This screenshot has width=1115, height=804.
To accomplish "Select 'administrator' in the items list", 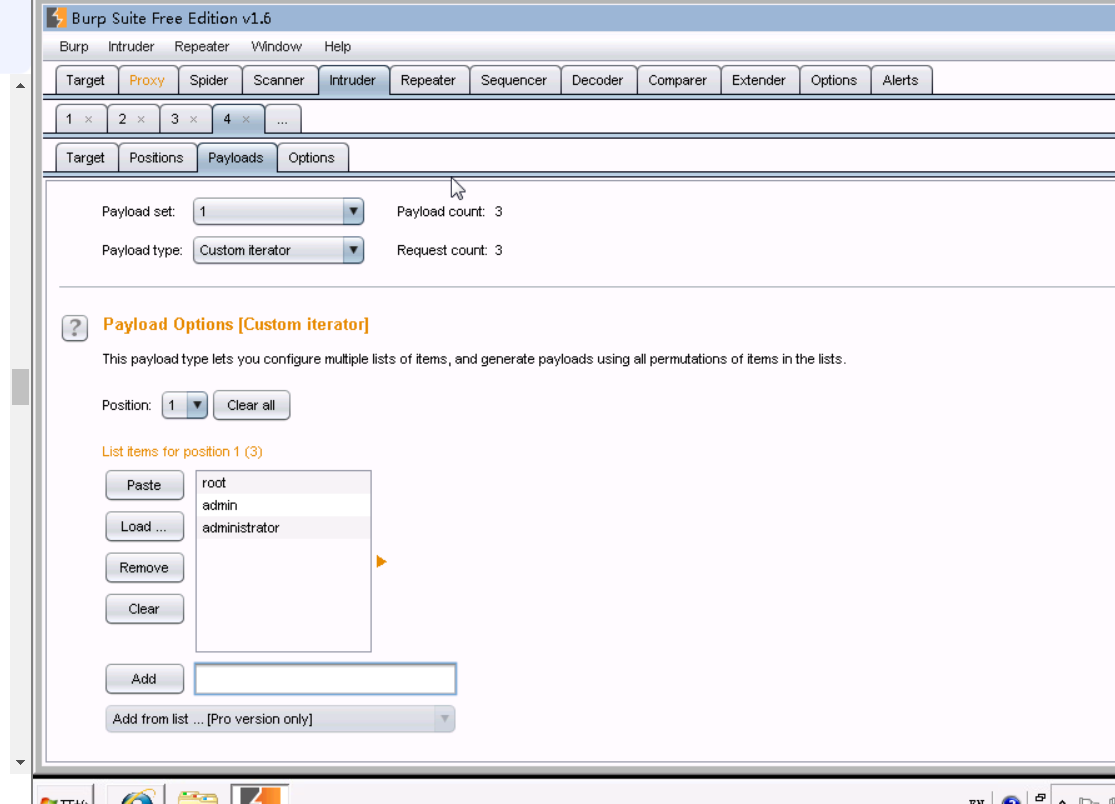I will pos(283,527).
